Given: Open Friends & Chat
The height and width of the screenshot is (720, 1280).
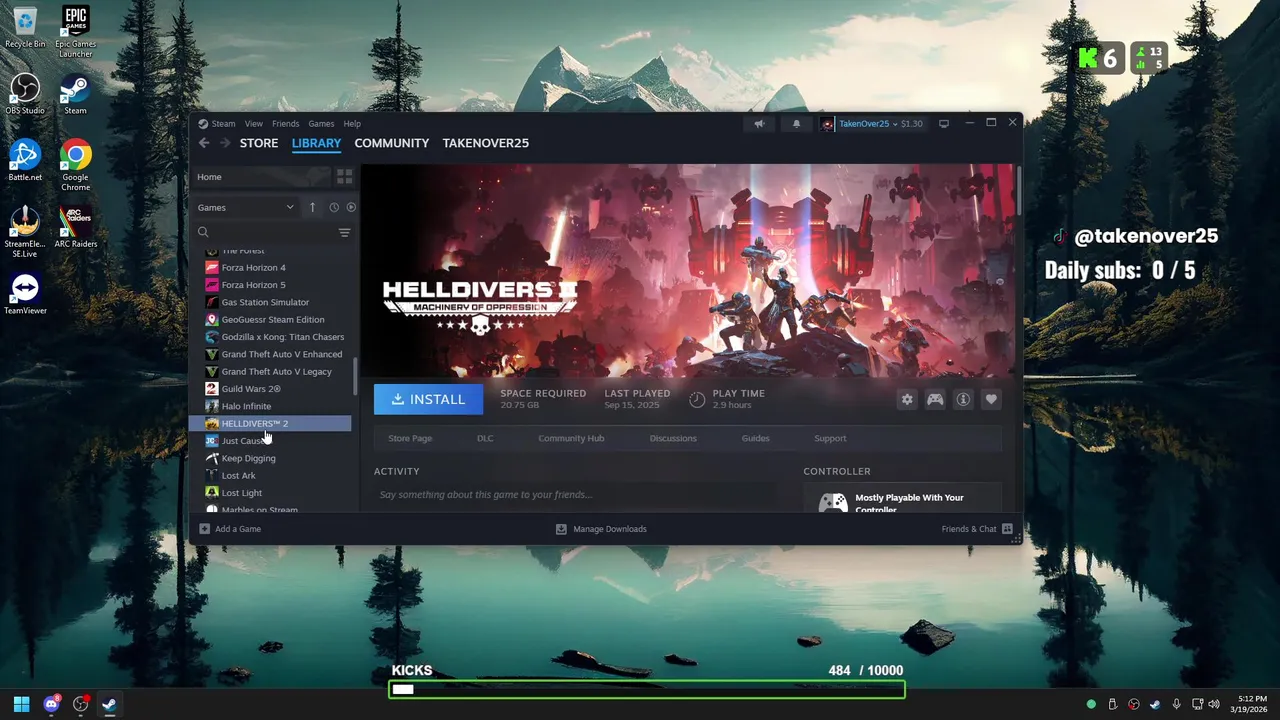Looking at the screenshot, I should point(977,529).
